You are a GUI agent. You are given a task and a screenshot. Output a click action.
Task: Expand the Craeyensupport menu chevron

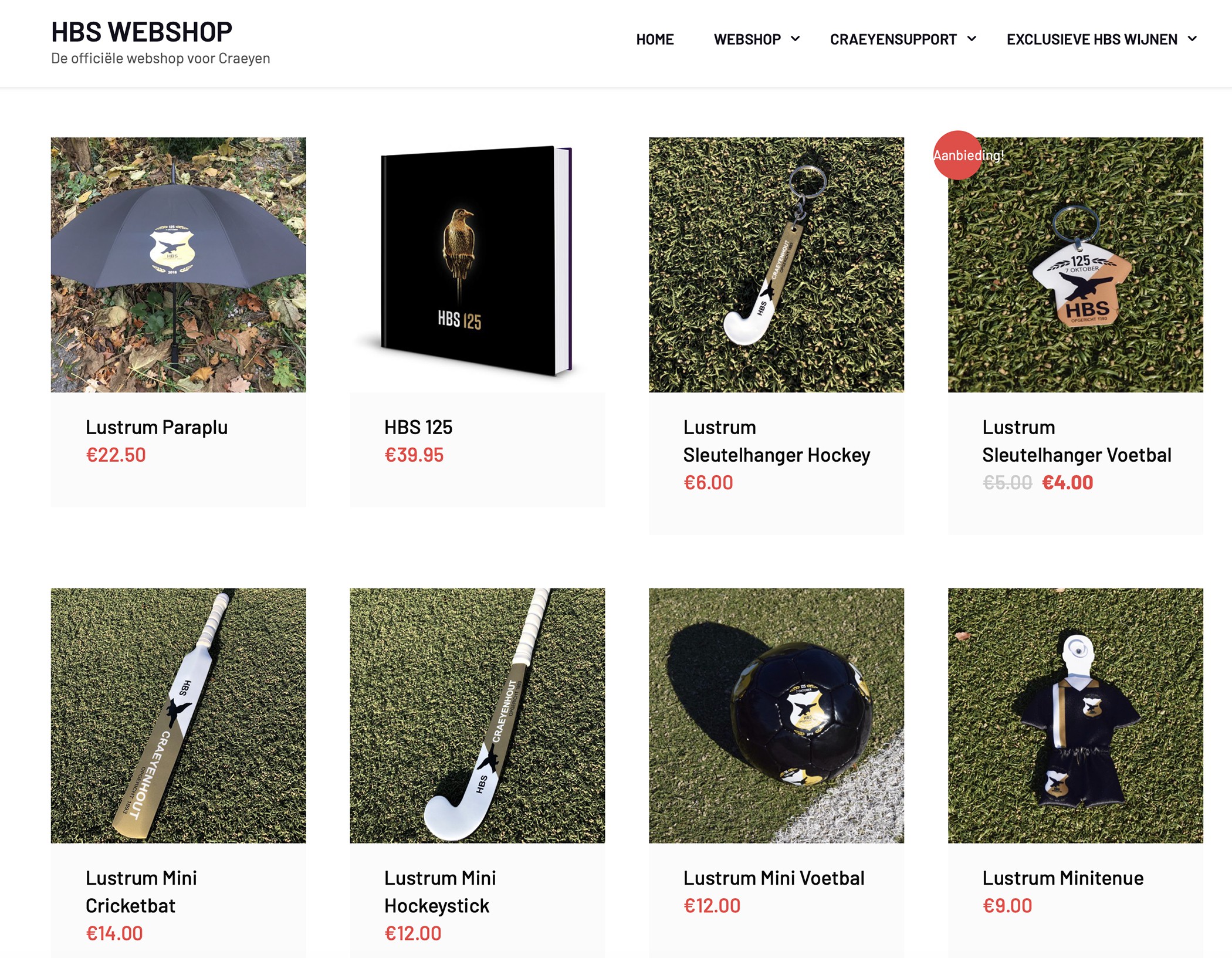click(x=972, y=39)
